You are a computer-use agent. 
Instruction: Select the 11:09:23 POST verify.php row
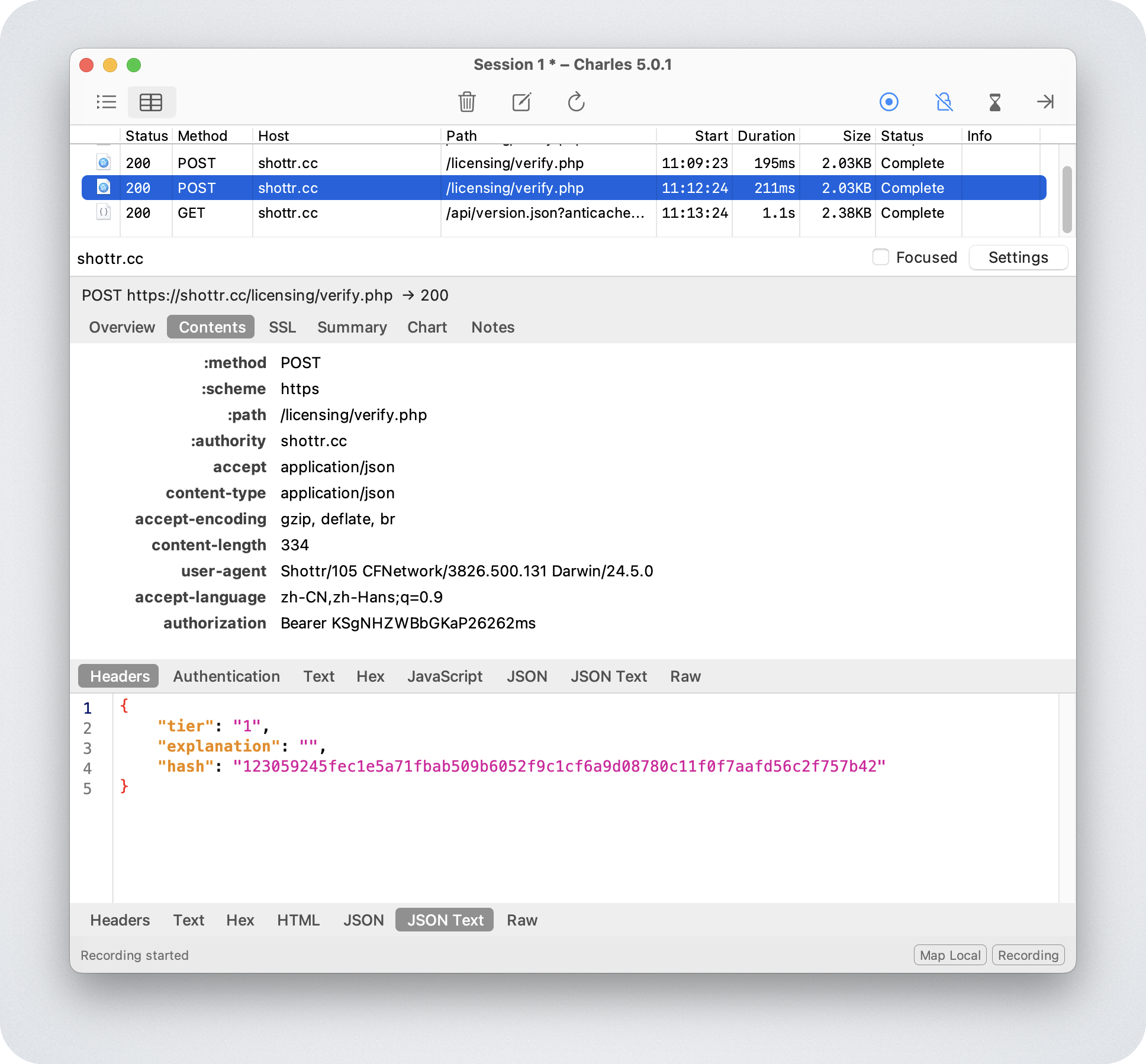coord(564,163)
